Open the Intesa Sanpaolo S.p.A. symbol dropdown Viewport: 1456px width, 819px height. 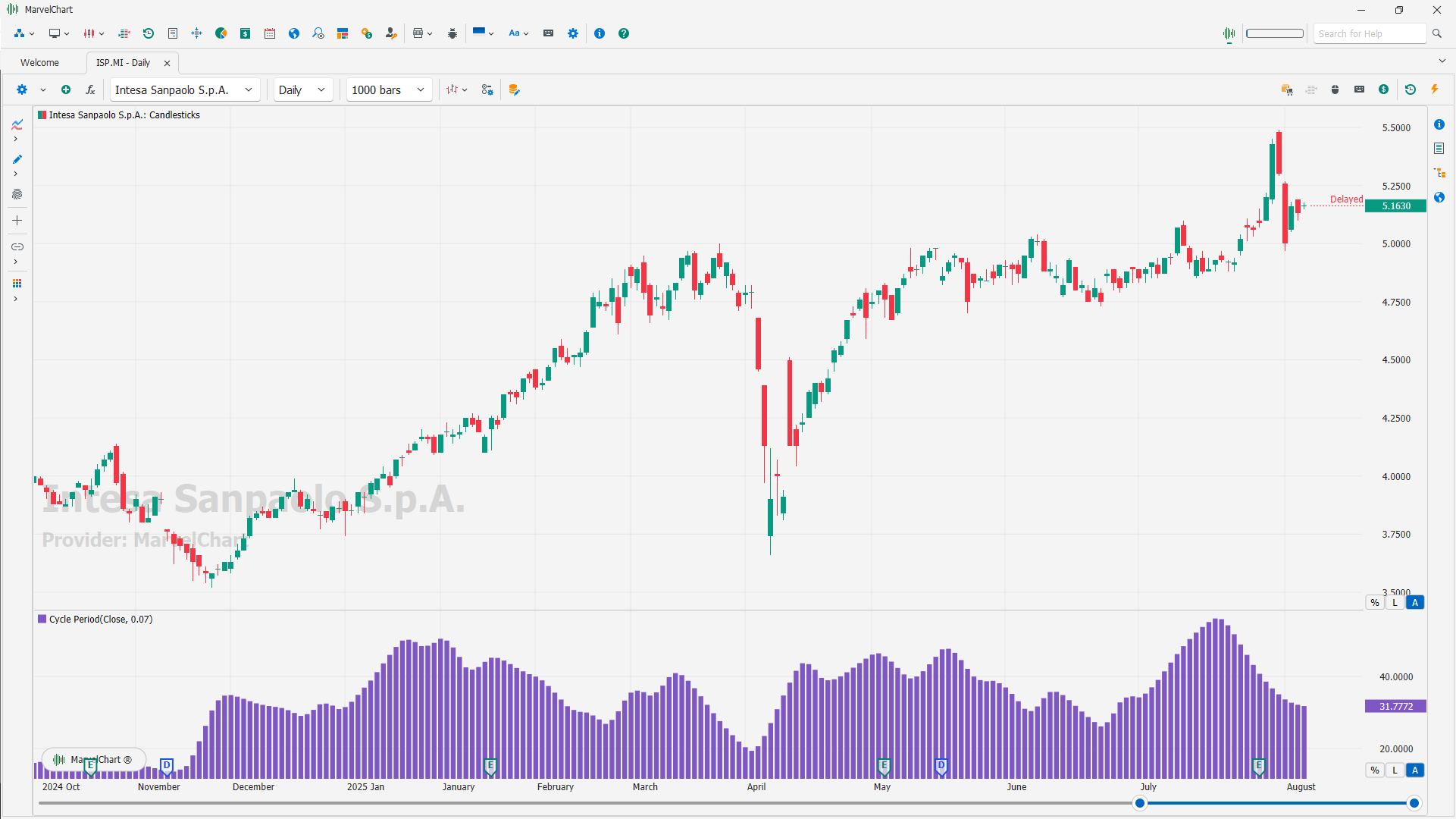click(x=185, y=89)
